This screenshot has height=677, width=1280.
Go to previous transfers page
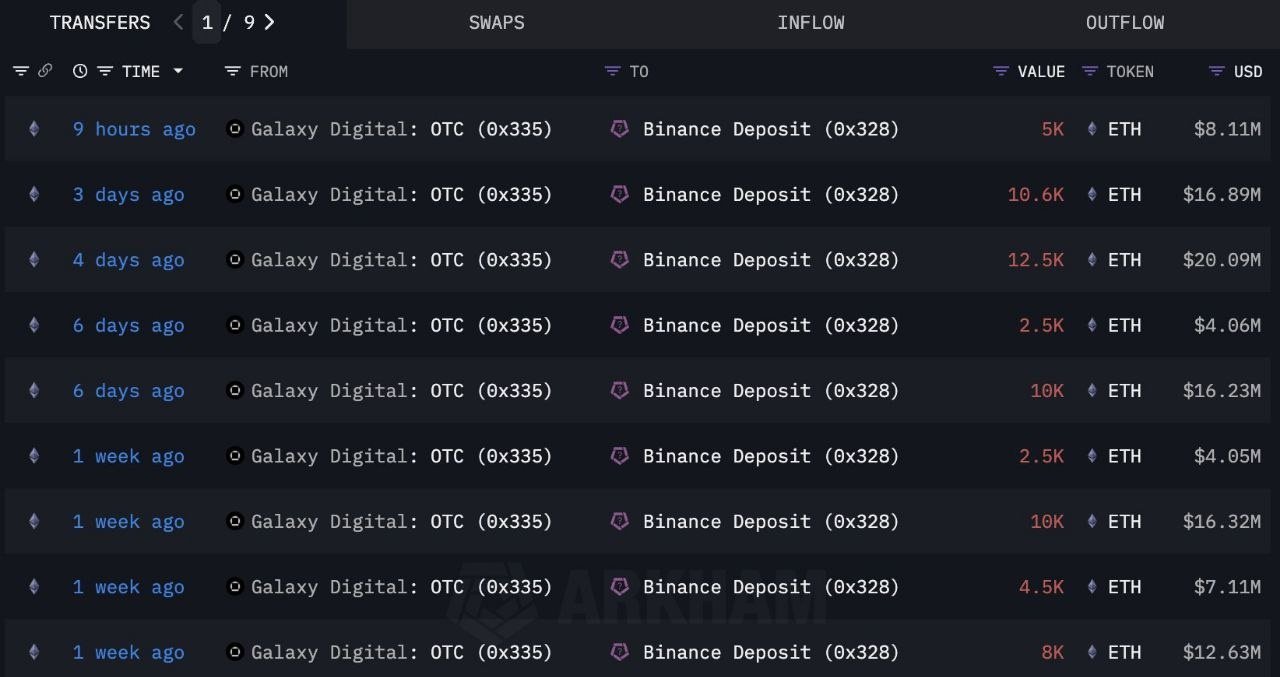[178, 22]
